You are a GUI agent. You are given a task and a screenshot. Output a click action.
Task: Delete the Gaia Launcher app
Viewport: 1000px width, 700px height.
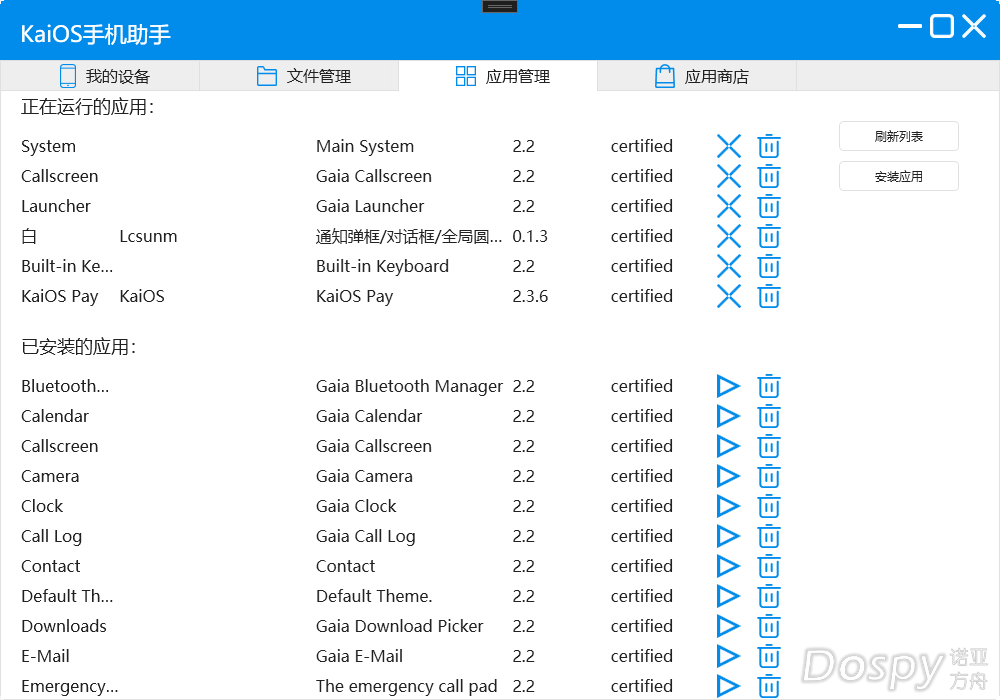click(769, 207)
